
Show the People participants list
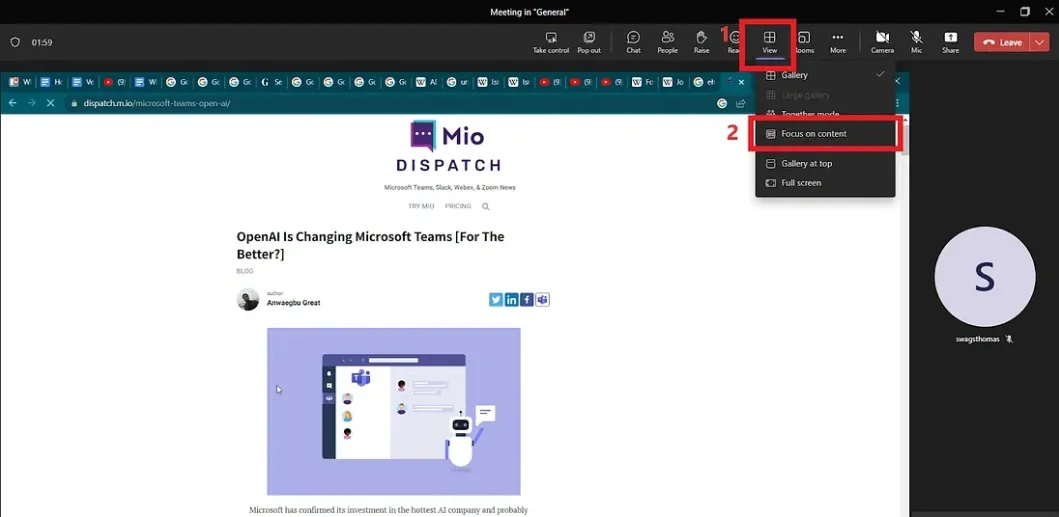[x=667, y=42]
